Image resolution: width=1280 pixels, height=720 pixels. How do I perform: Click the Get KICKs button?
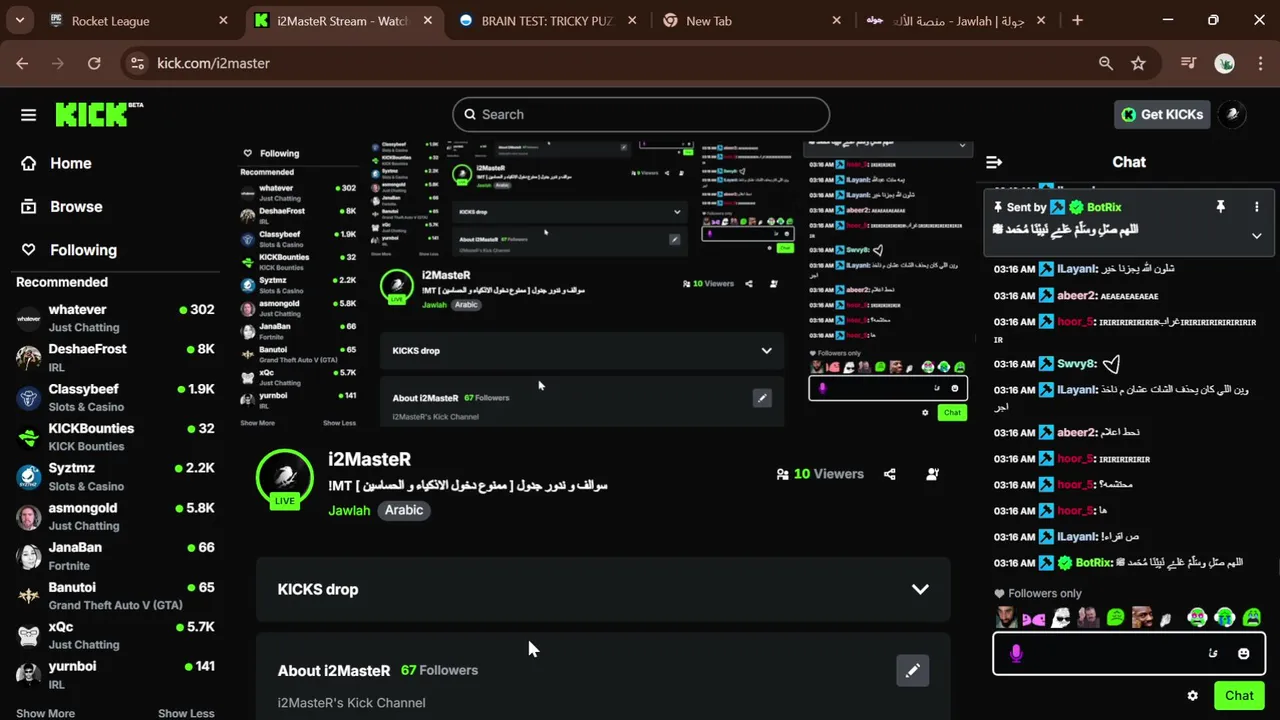coord(1162,114)
